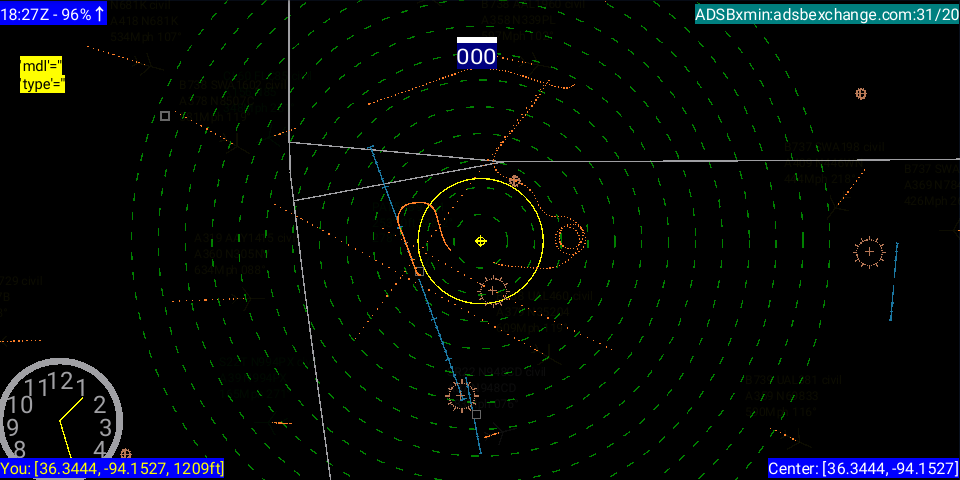Click the You: position coordinates readout
960x480 pixels.
pyautogui.click(x=112, y=469)
